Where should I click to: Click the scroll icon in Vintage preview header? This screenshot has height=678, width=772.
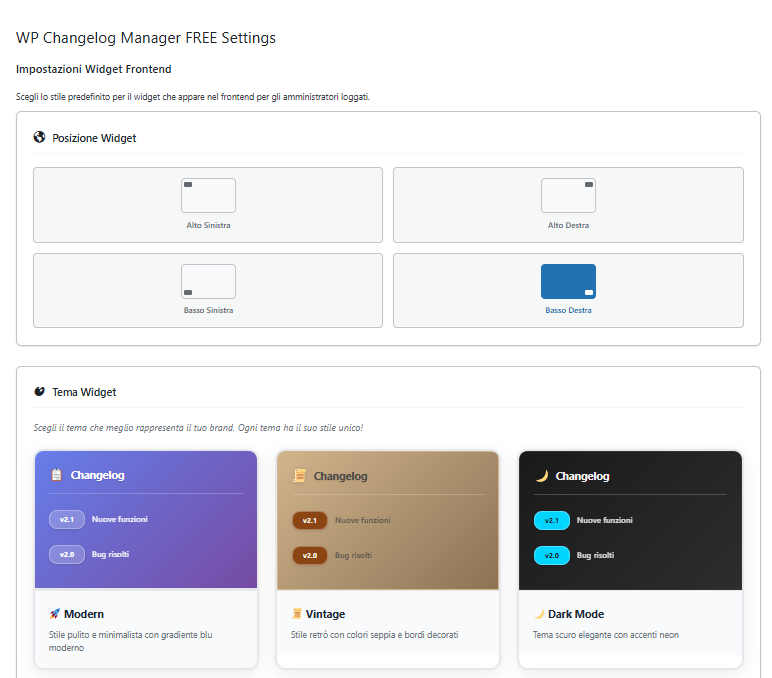(x=299, y=476)
